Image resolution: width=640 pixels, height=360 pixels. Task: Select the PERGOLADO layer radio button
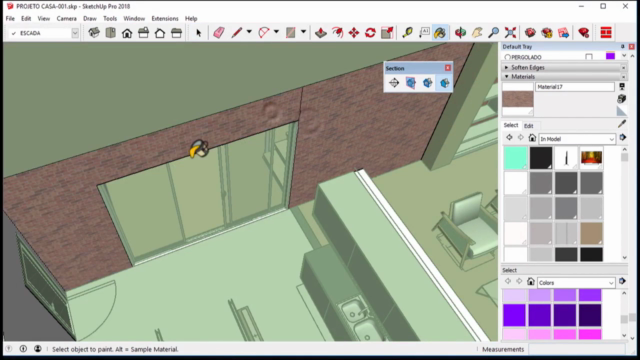pyautogui.click(x=507, y=57)
